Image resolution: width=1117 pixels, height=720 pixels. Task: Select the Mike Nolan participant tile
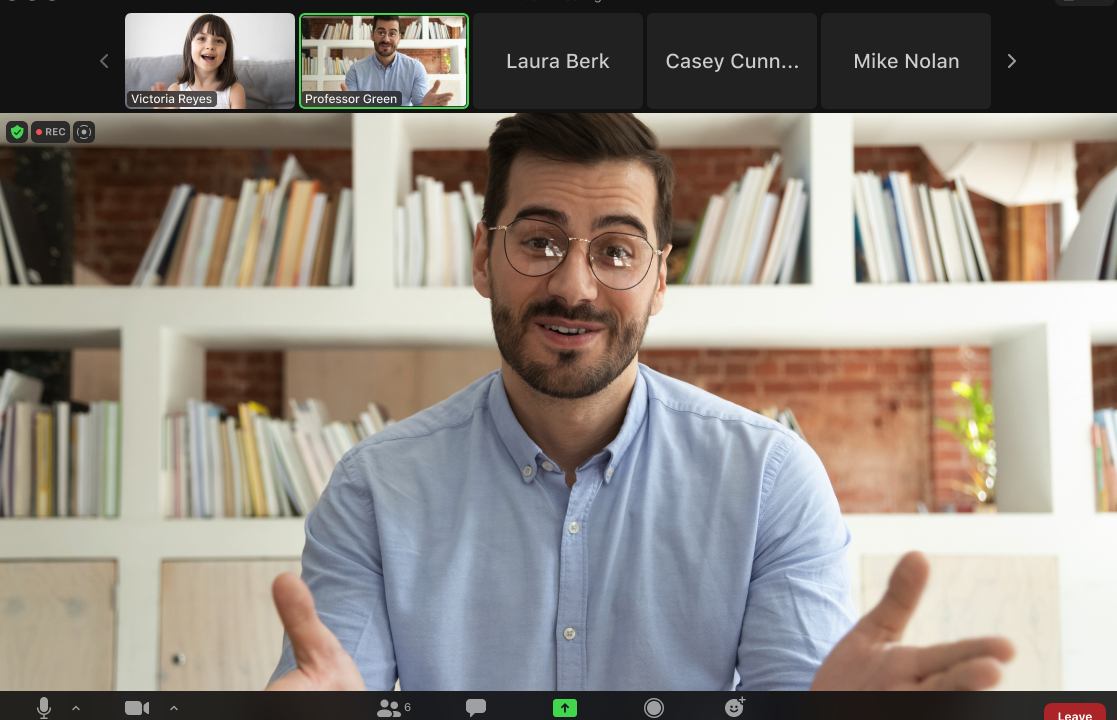pos(906,61)
